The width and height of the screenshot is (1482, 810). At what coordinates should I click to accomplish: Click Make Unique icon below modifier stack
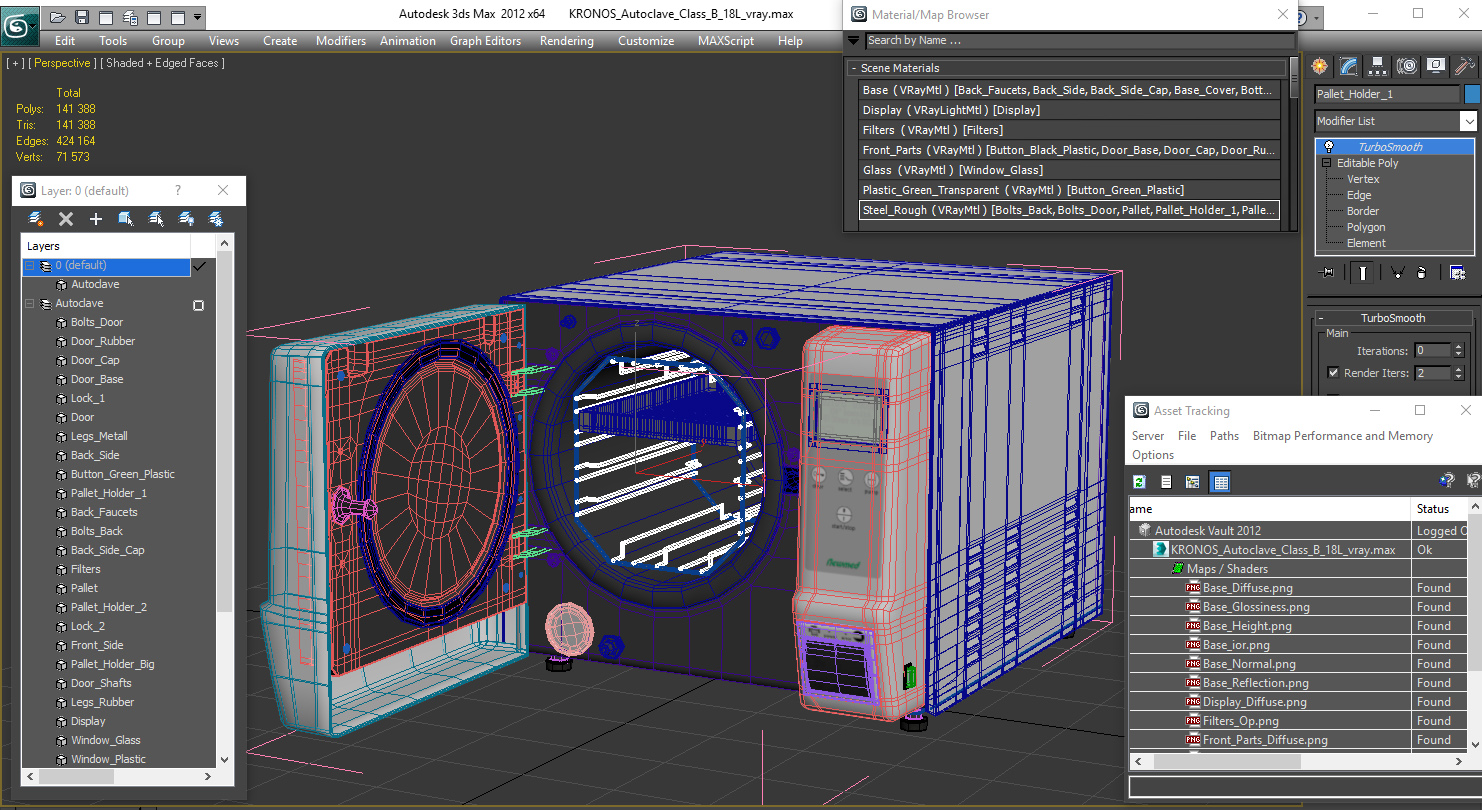click(1396, 272)
